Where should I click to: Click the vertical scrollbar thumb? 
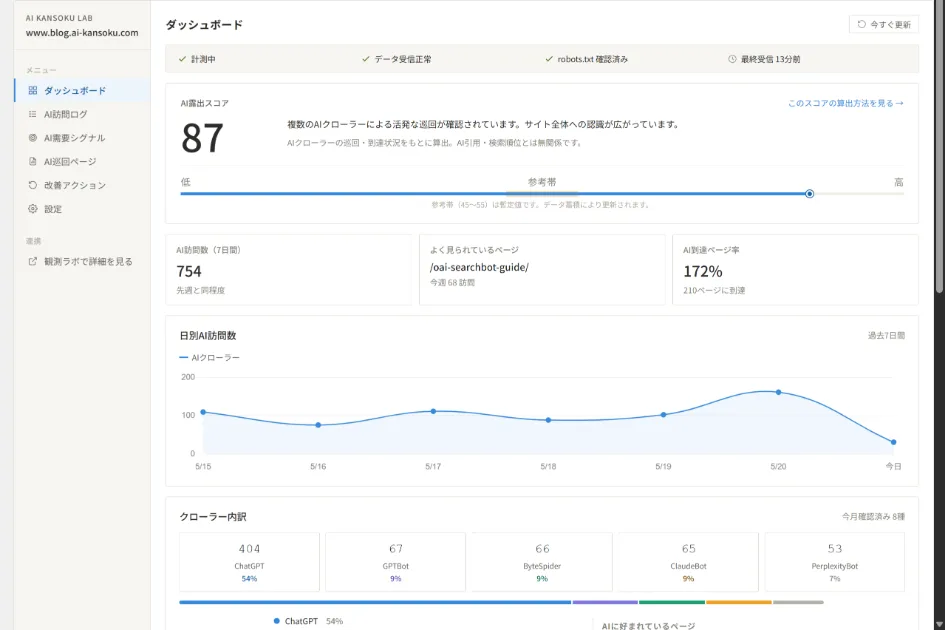[940, 148]
